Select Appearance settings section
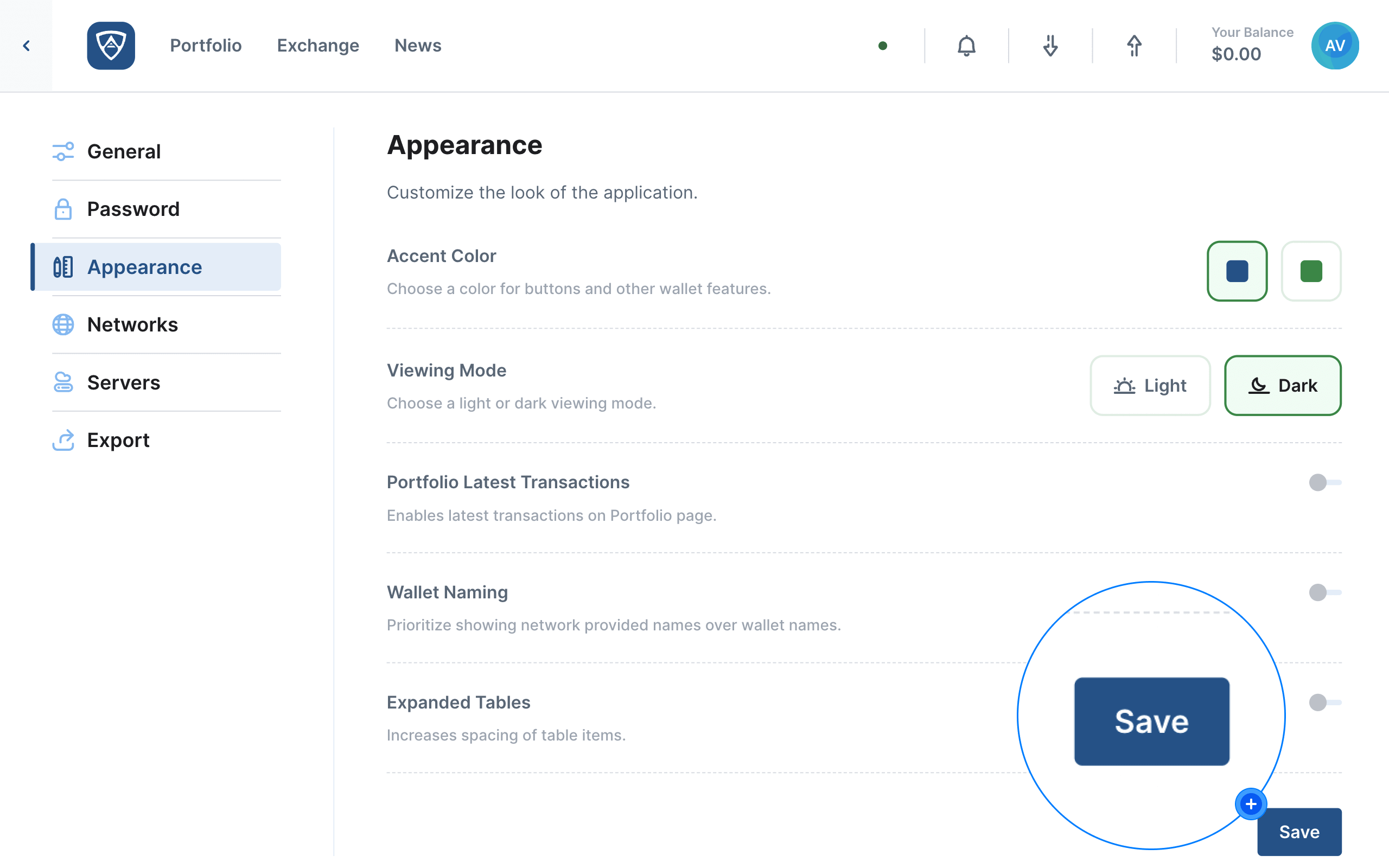The image size is (1389, 868). (156, 267)
